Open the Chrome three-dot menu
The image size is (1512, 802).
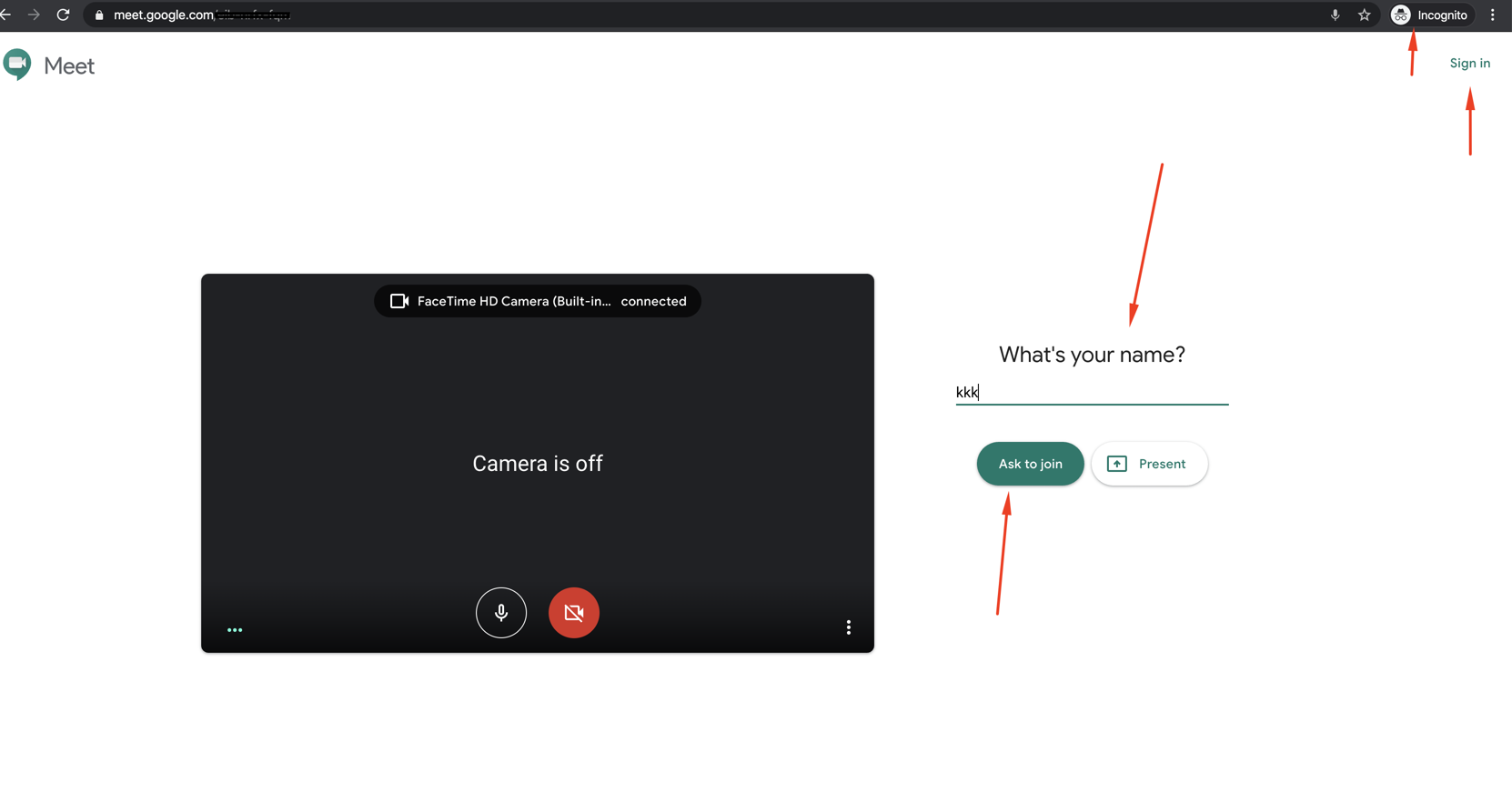pyautogui.click(x=1493, y=15)
